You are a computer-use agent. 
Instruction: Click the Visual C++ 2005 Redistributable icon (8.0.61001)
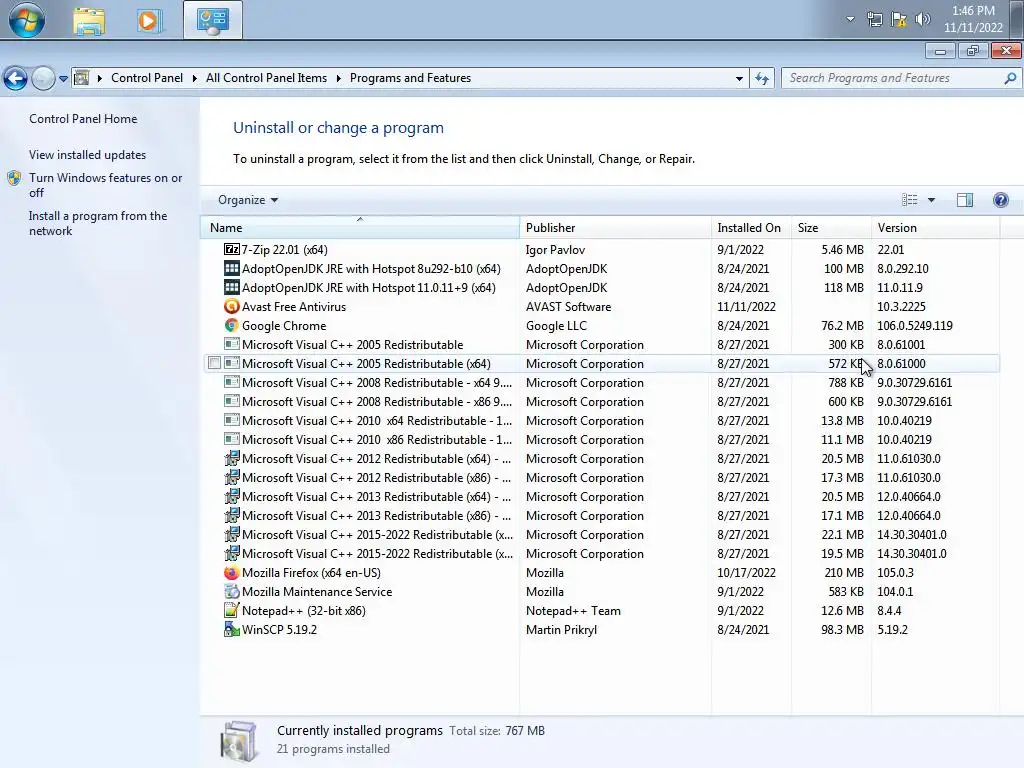tap(231, 344)
